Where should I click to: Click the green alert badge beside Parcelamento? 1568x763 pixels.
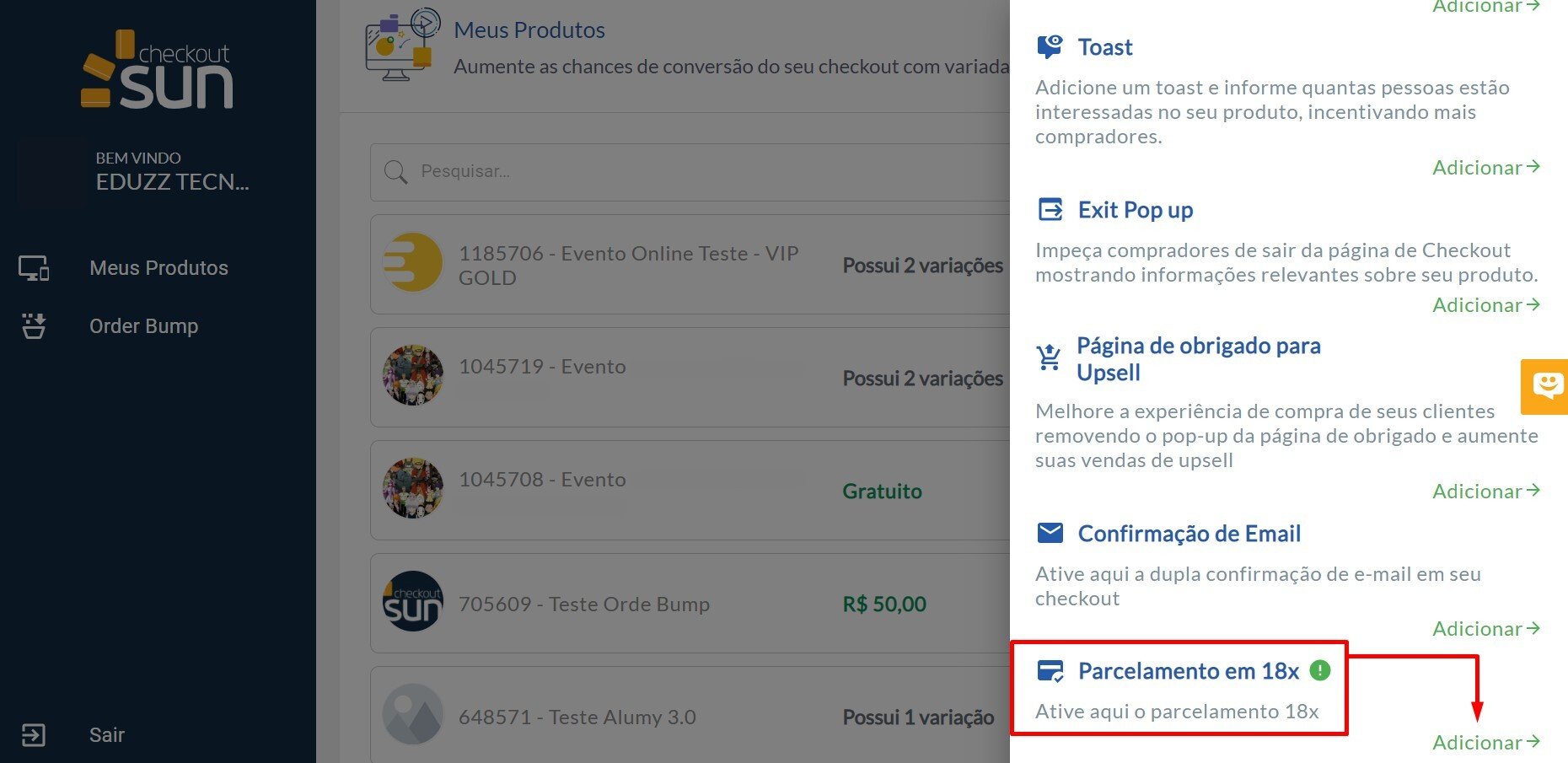(1320, 670)
